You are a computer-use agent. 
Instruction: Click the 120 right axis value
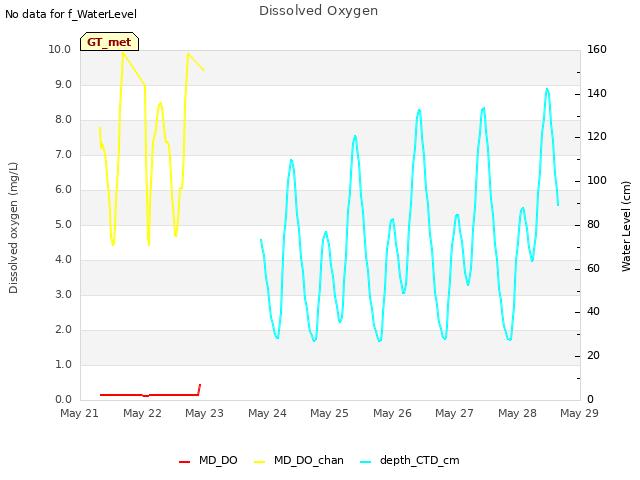597,137
